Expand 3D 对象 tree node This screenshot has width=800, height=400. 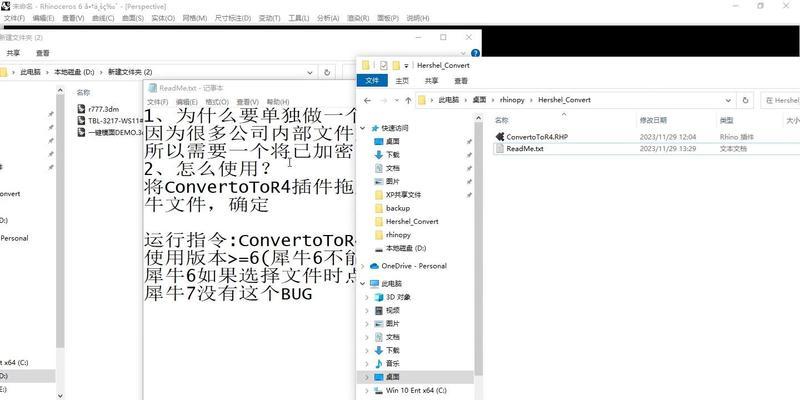click(x=367, y=297)
